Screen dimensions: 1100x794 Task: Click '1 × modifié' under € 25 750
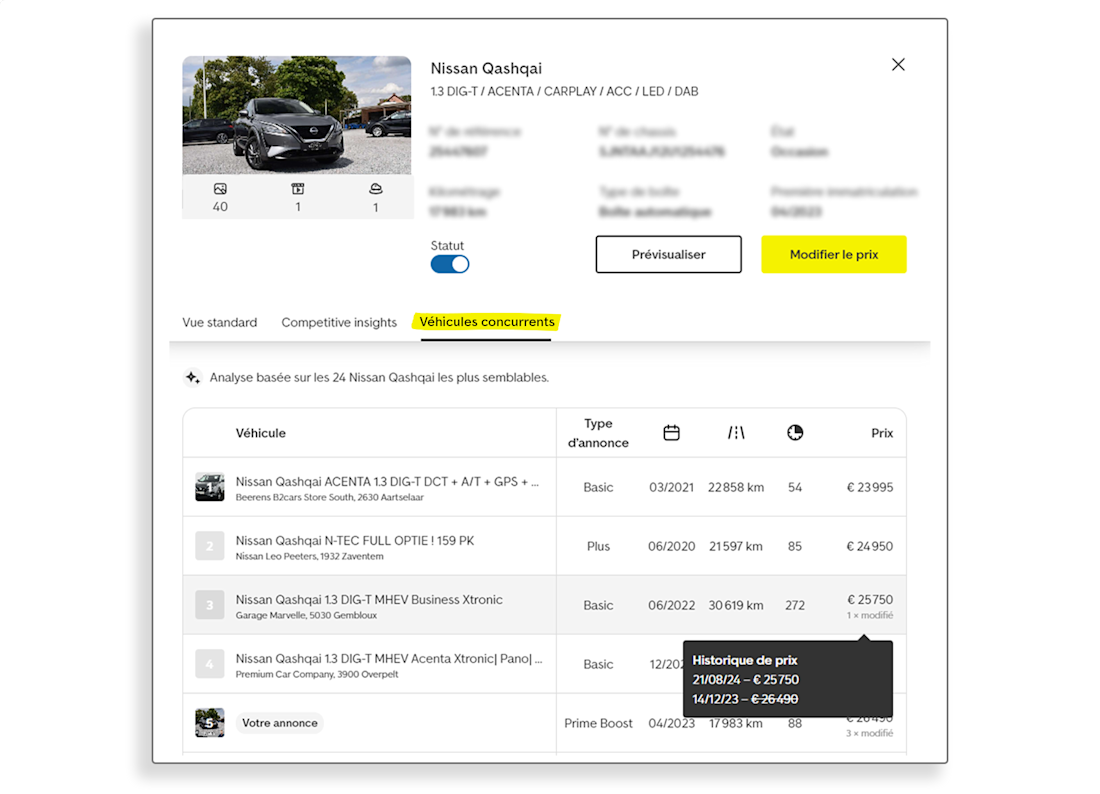coord(870,615)
